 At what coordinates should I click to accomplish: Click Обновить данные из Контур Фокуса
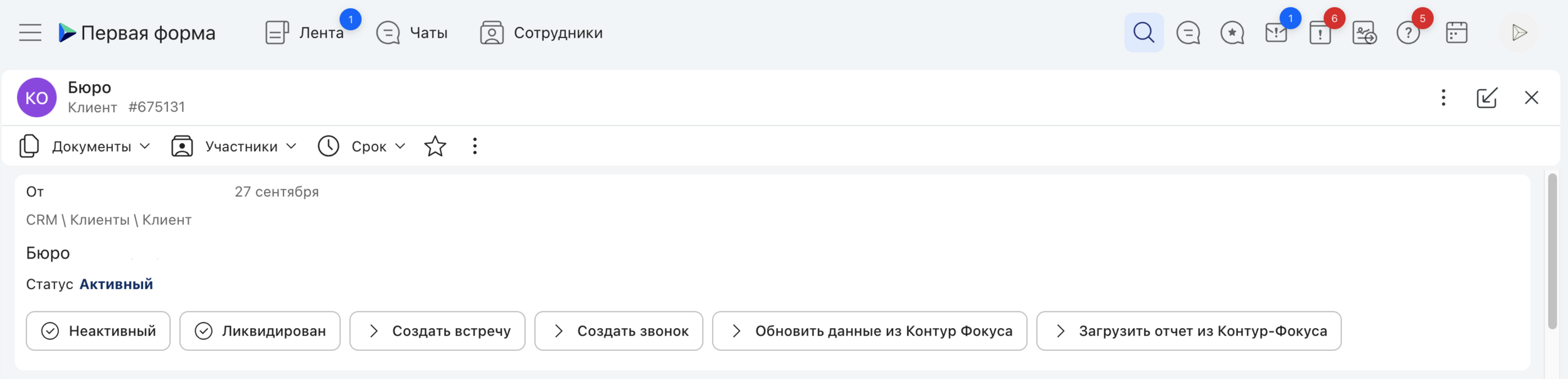coord(869,331)
